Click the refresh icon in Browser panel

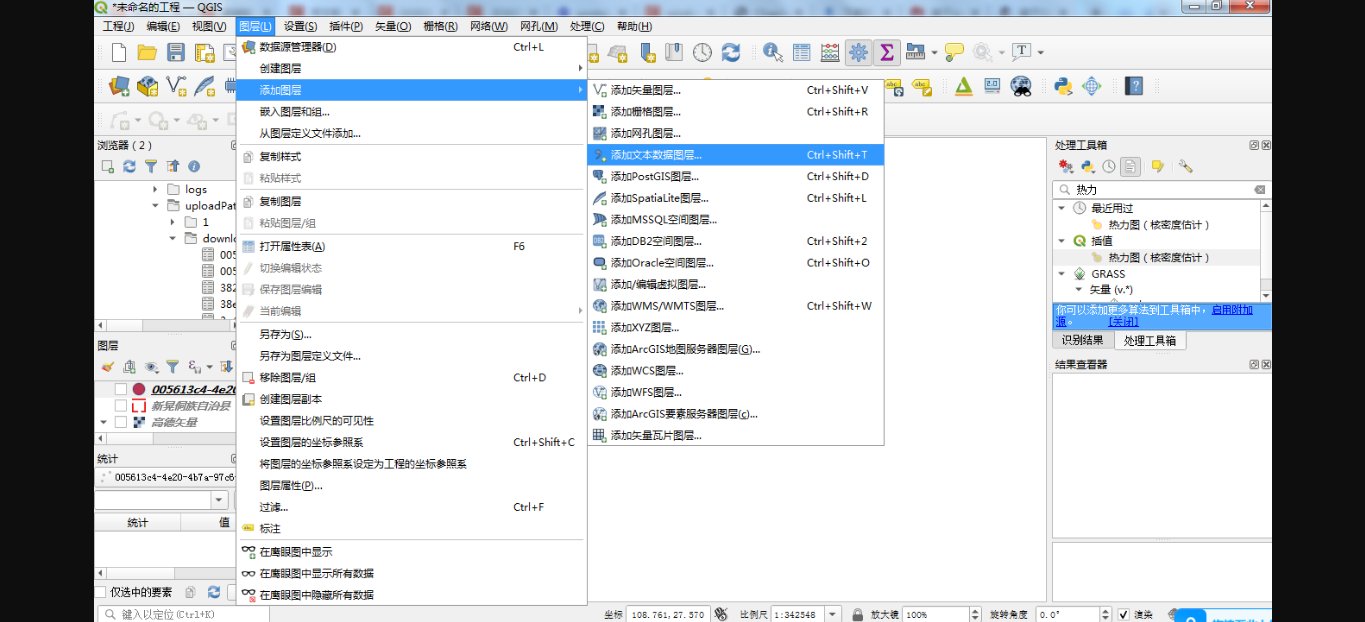tap(129, 167)
